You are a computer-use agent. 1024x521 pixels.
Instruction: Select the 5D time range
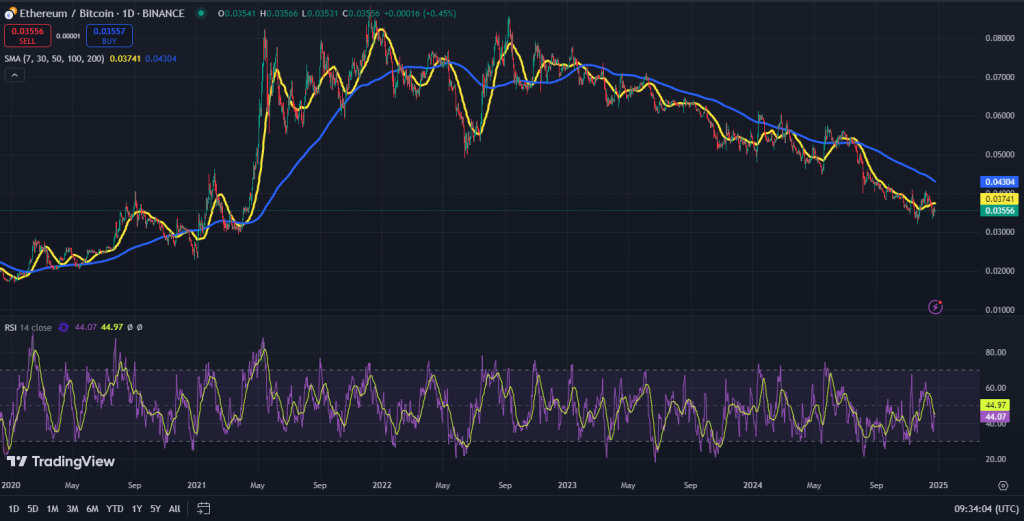click(33, 509)
